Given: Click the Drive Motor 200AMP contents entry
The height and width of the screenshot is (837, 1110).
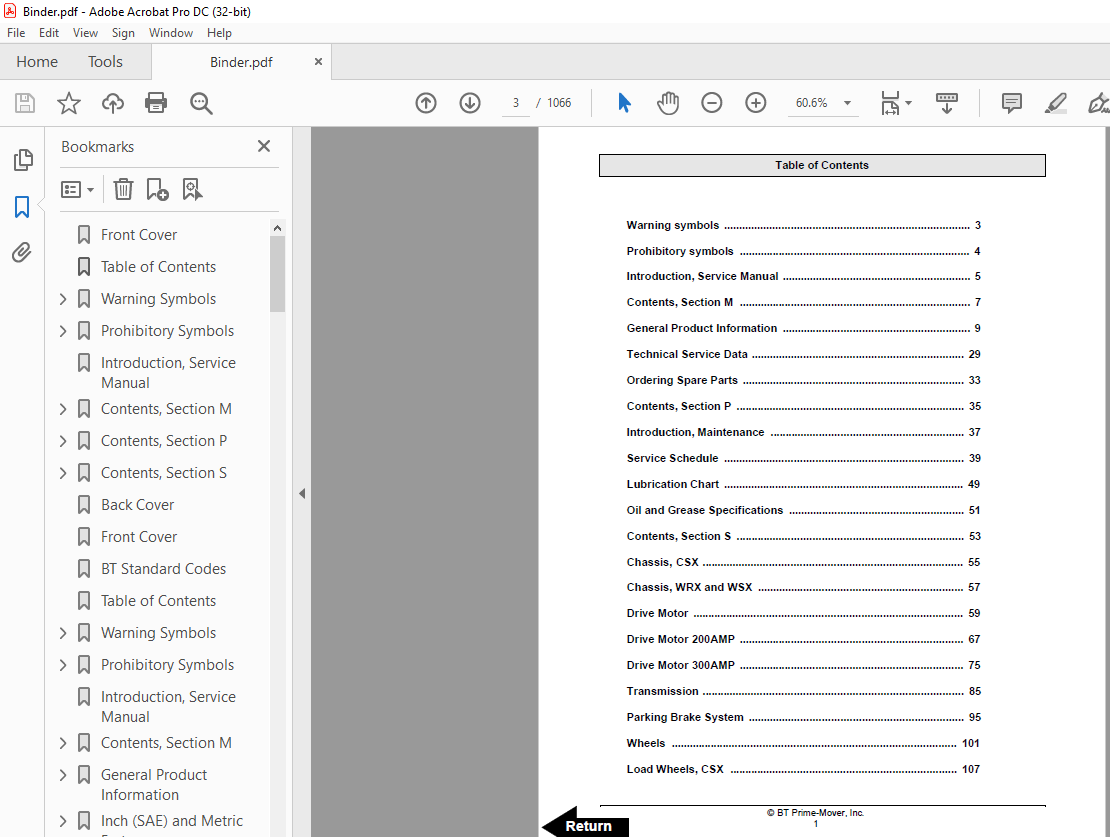Looking at the screenshot, I should [x=803, y=639].
